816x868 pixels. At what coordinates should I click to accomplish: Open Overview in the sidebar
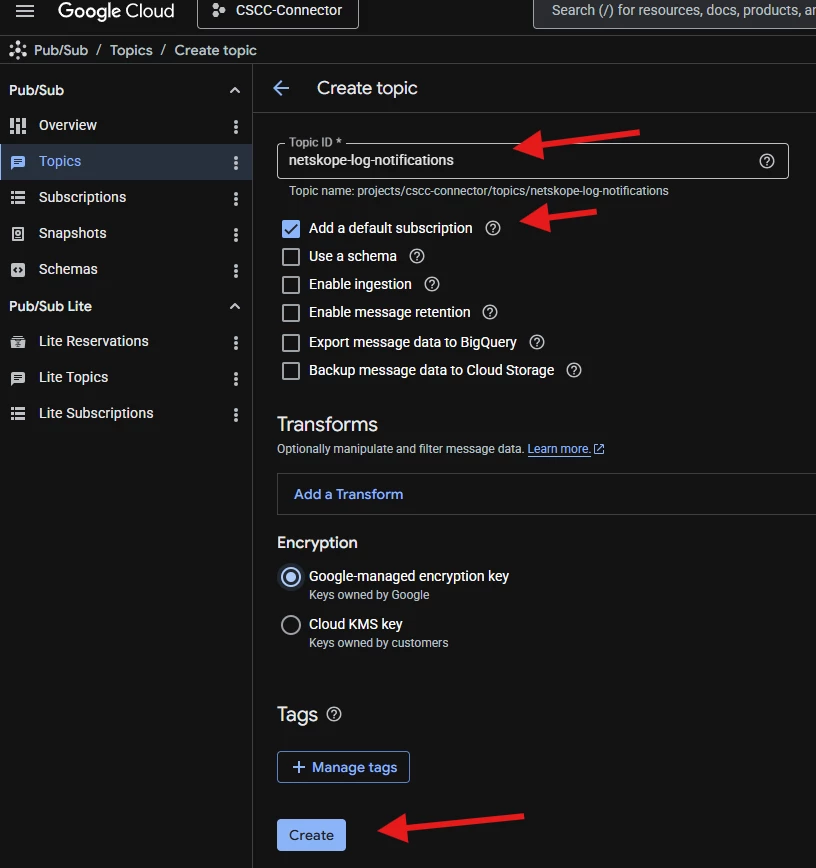point(68,126)
